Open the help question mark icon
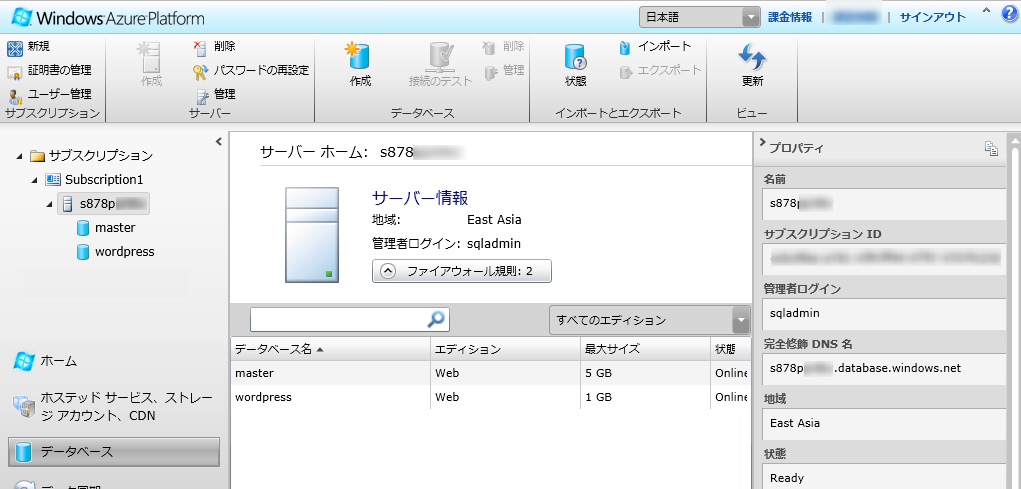This screenshot has height=489, width=1021. point(1009,13)
